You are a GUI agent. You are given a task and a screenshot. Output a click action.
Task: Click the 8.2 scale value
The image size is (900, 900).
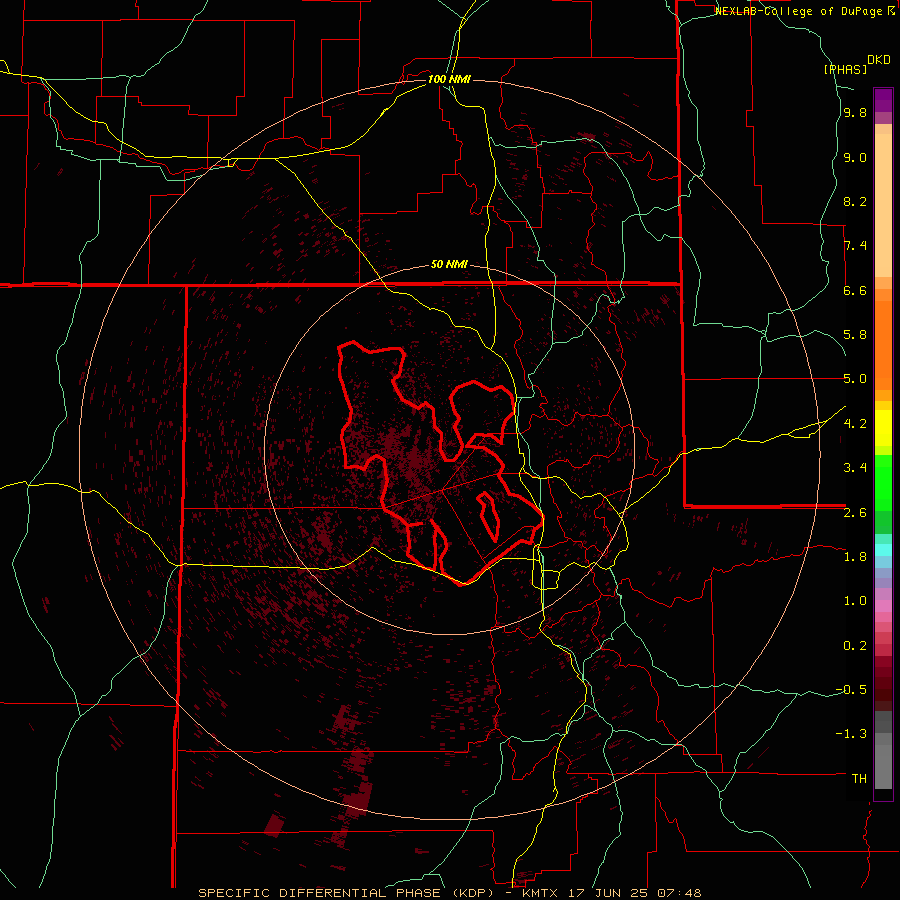pyautogui.click(x=855, y=201)
